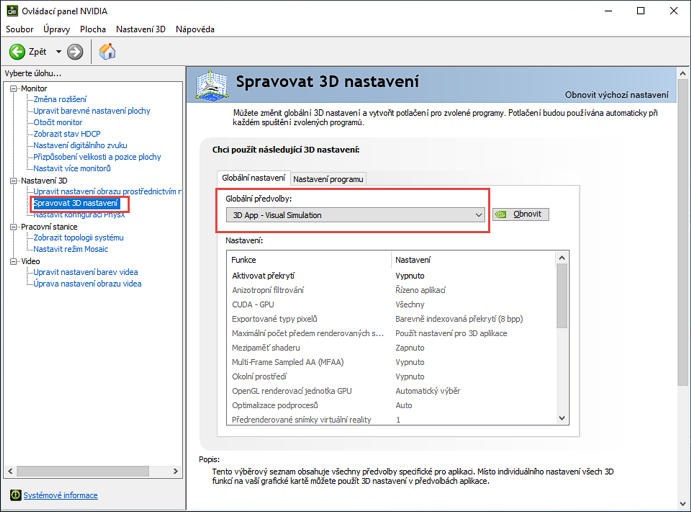The height and width of the screenshot is (512, 691).
Task: Open the Úpravy menu
Action: 56,29
